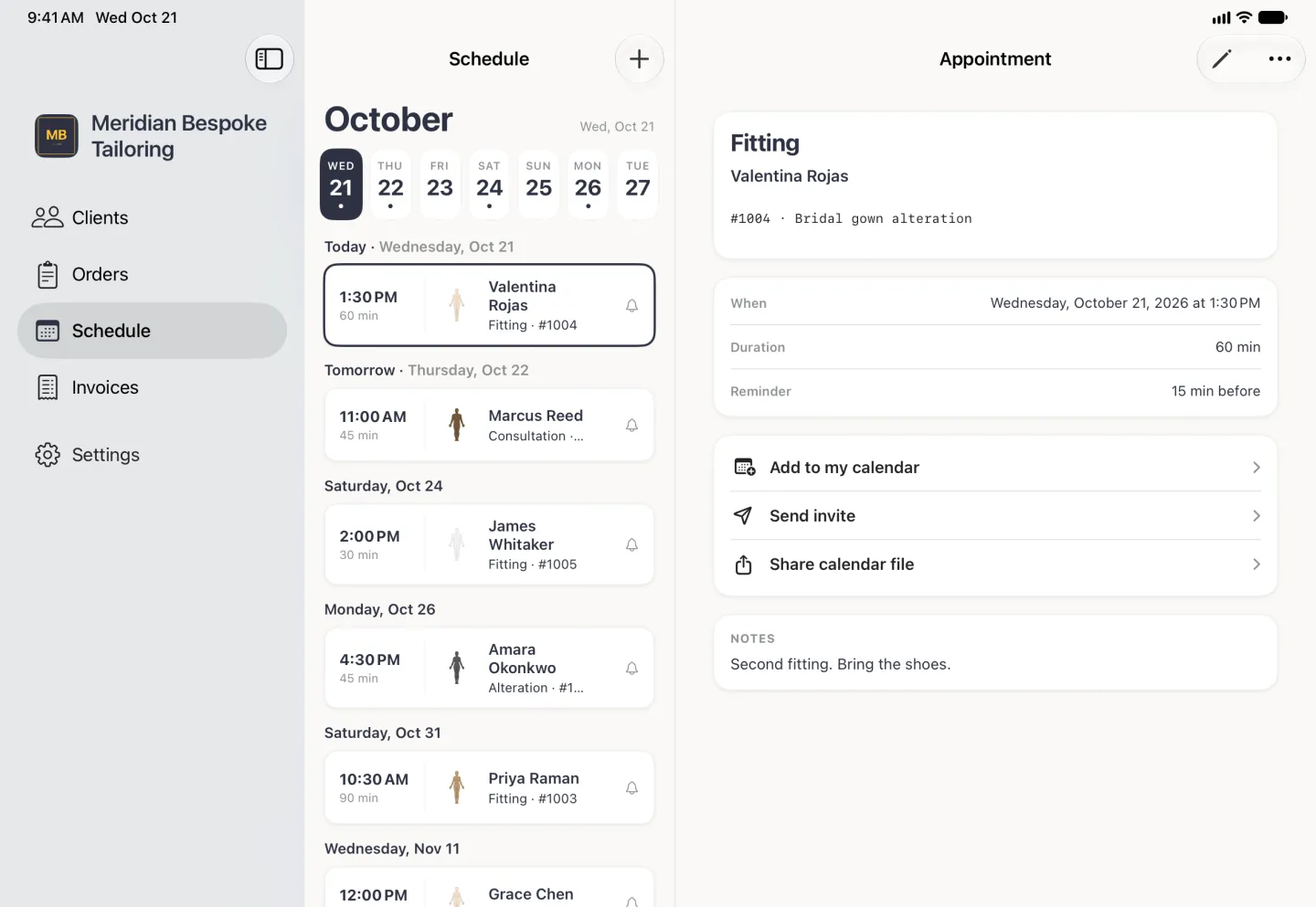Select Sunday 25 in date strip

538,185
